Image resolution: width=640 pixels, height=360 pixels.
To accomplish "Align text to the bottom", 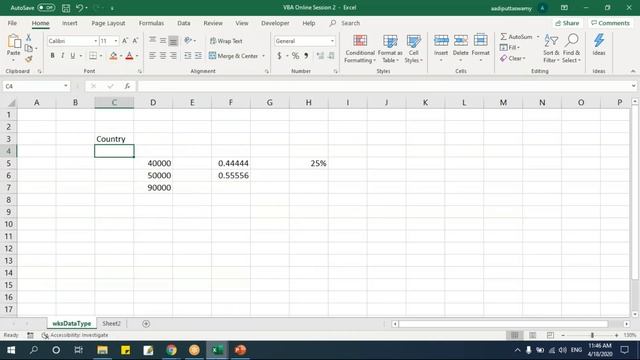I will (x=173, y=40).
